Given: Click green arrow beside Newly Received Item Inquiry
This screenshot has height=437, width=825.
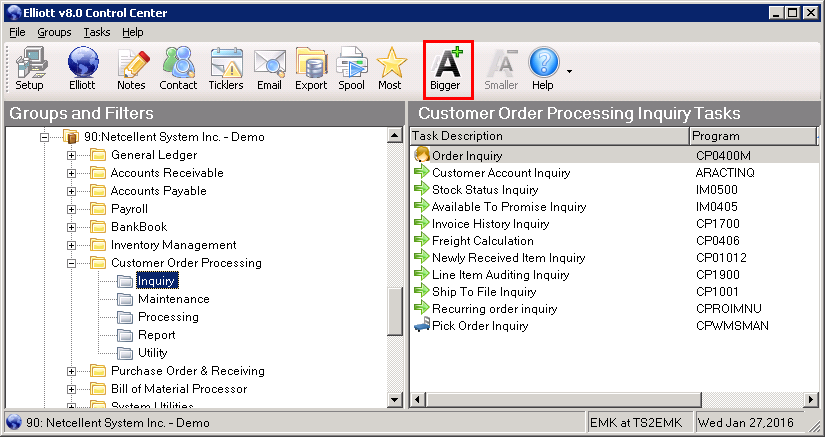Looking at the screenshot, I should [x=421, y=257].
